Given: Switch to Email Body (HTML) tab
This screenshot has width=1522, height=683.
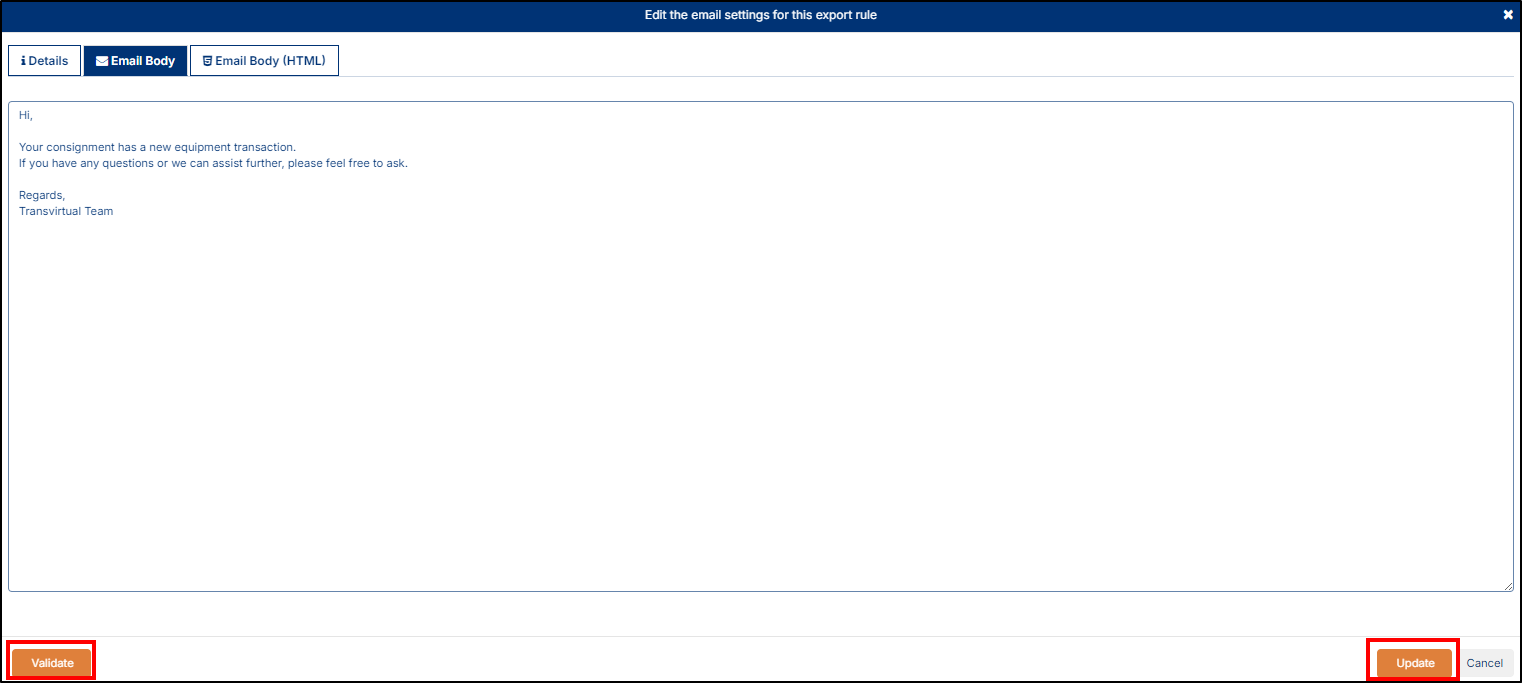Looking at the screenshot, I should (x=264, y=61).
